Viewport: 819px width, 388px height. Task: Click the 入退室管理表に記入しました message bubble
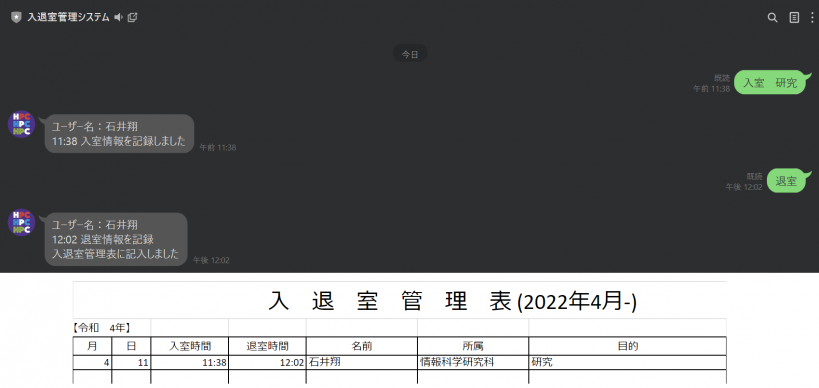[116, 239]
